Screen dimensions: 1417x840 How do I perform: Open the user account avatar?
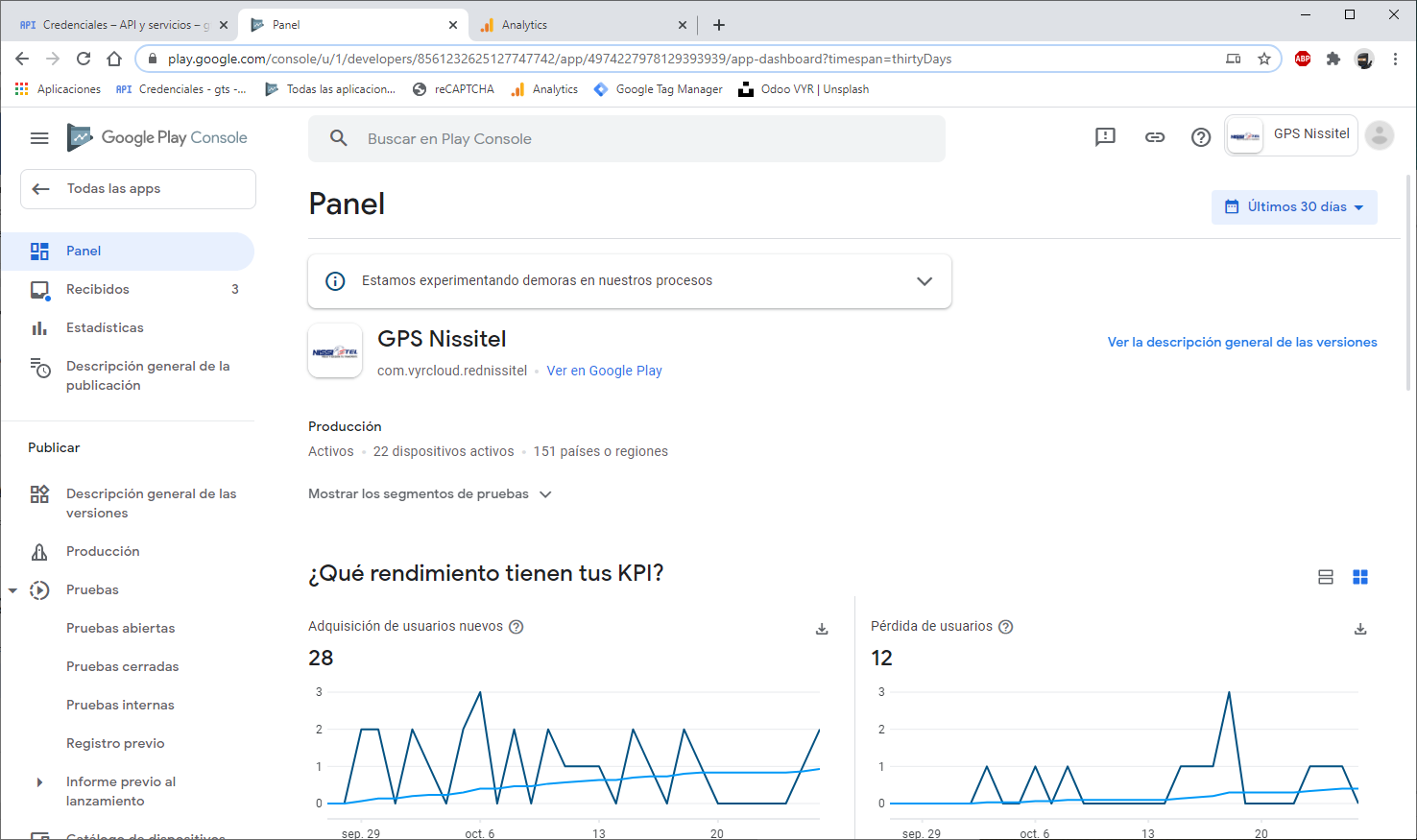[1379, 135]
